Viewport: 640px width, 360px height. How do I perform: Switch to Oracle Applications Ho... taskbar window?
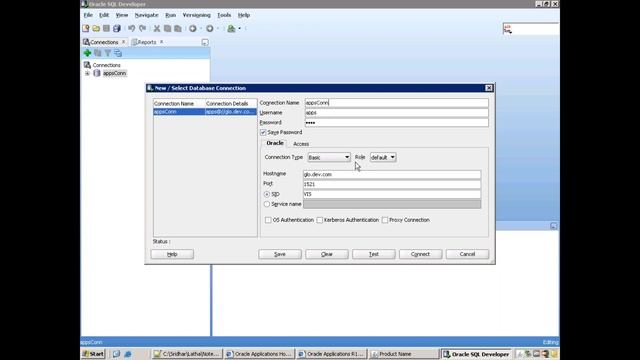point(259,354)
